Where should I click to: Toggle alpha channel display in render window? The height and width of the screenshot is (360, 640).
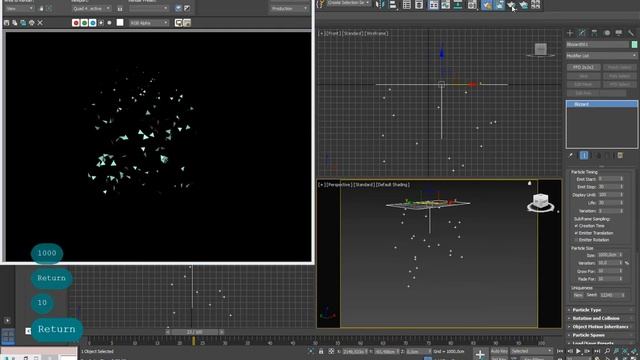101,23
